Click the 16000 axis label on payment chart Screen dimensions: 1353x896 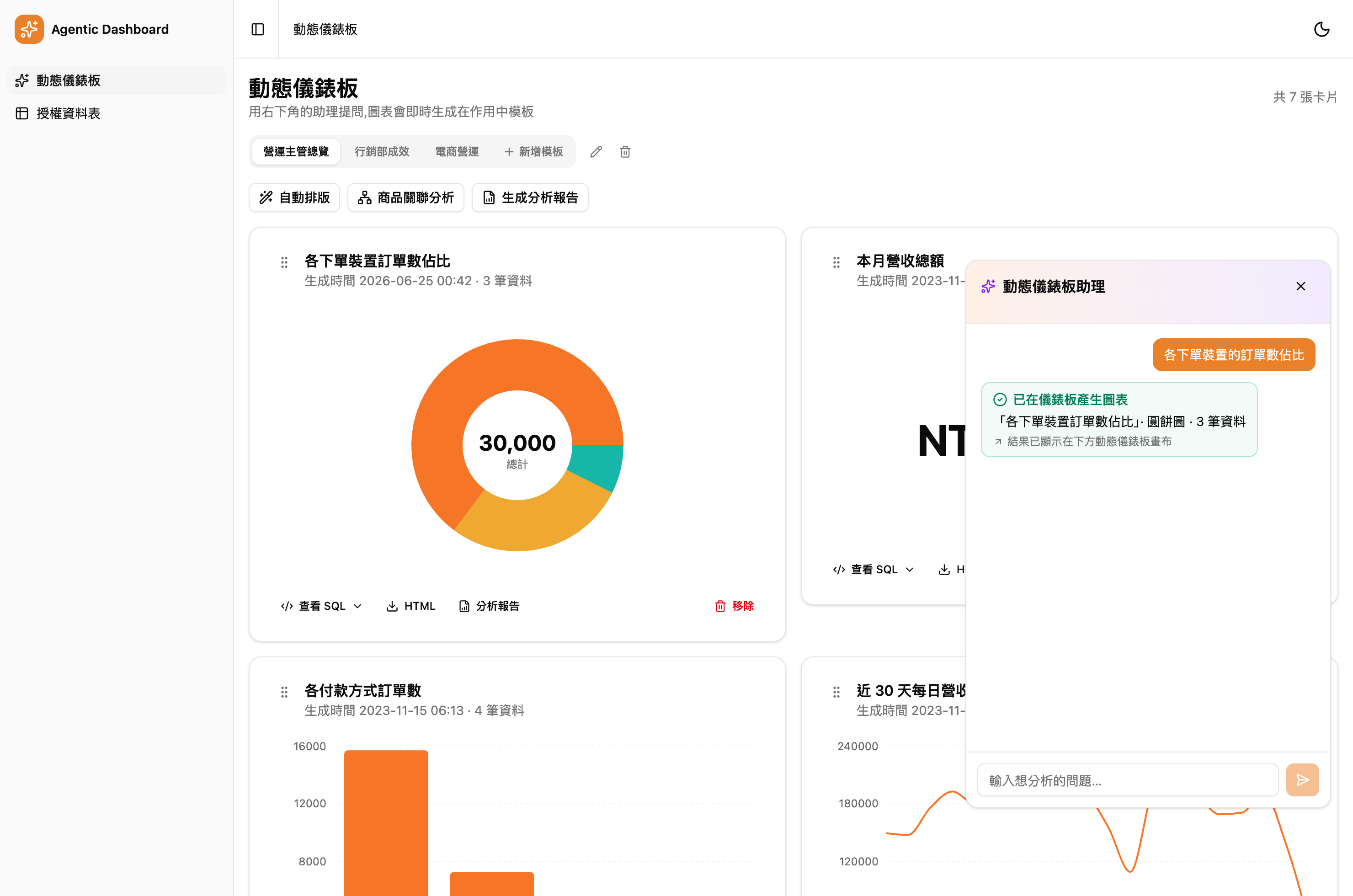[310, 746]
